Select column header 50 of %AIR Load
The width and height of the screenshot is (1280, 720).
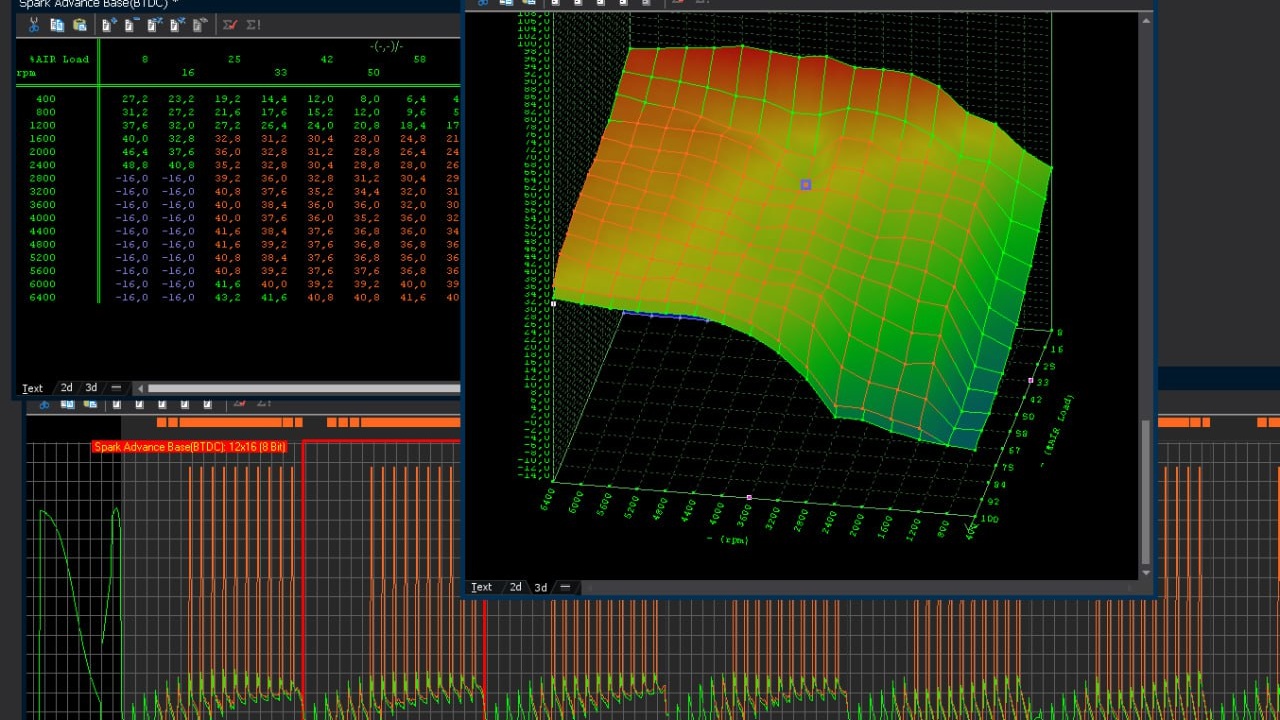point(373,72)
